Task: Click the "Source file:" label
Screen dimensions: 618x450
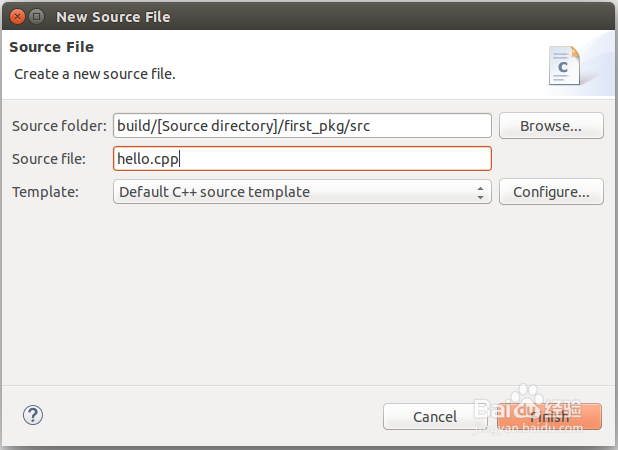Action: pyautogui.click(x=49, y=159)
